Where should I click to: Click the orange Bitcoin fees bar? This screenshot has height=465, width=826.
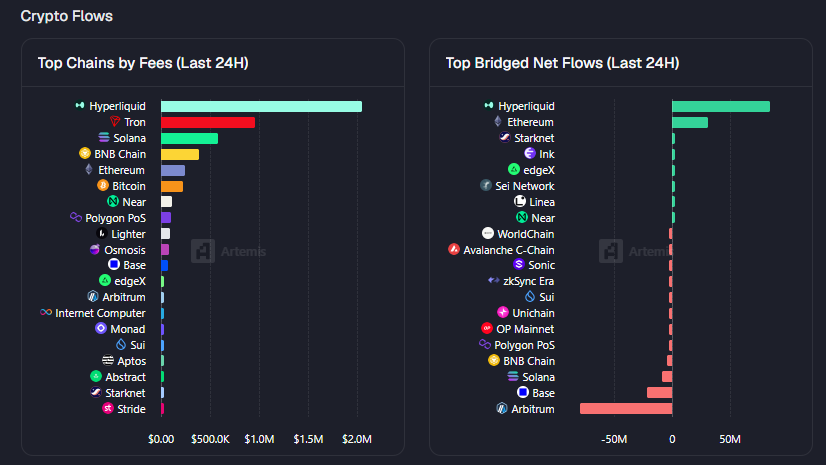click(172, 186)
